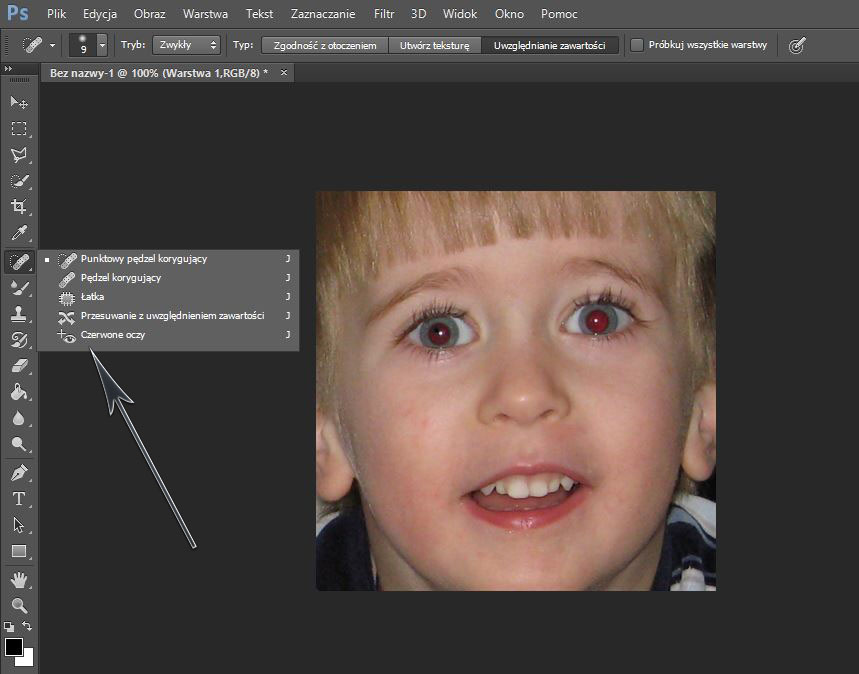Click the Spot Healing Brush toolbox icon
Screen dimensions: 859x674
pyautogui.click(x=19, y=262)
